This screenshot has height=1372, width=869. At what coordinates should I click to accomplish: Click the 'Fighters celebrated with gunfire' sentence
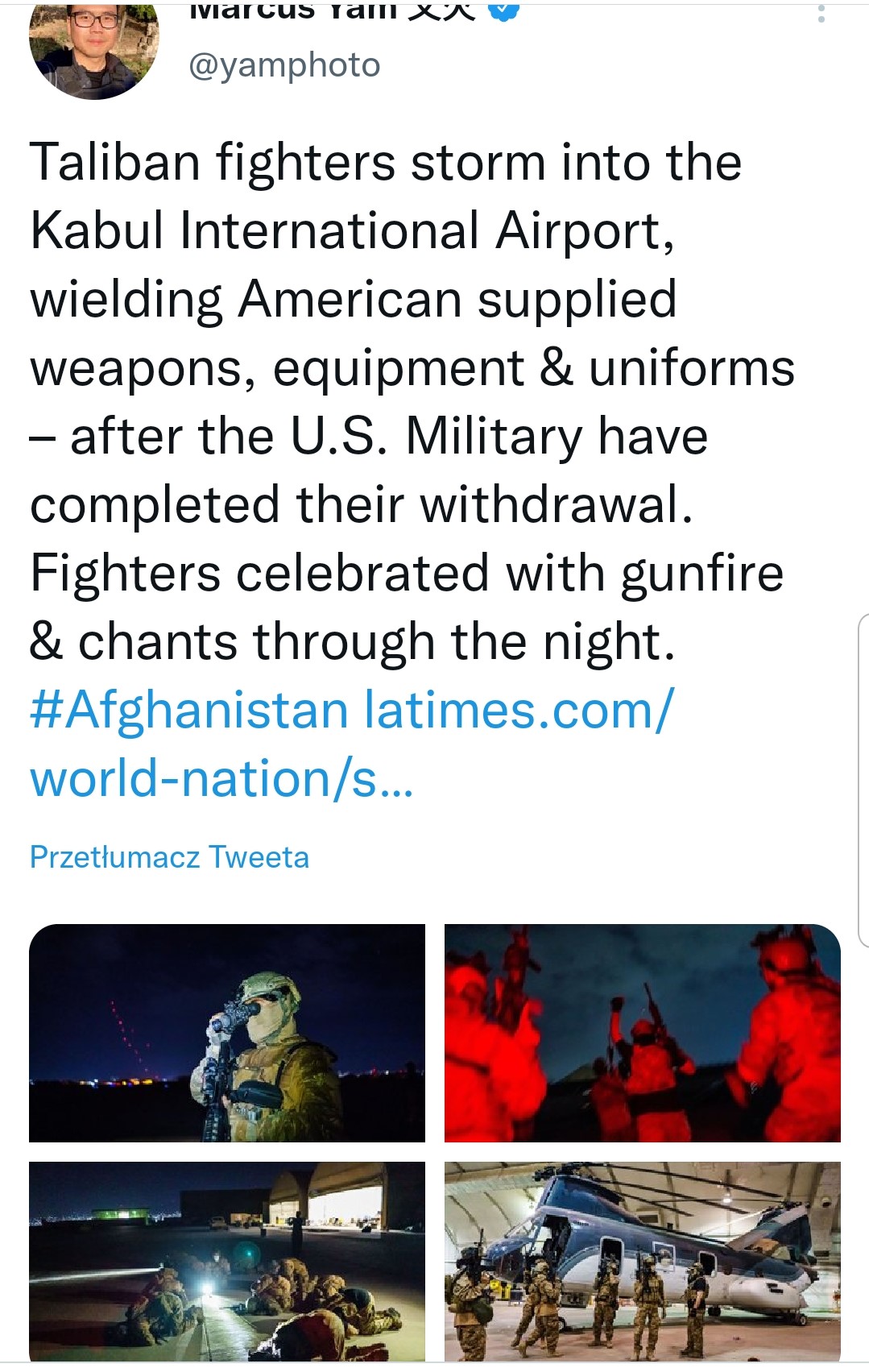[407, 574]
